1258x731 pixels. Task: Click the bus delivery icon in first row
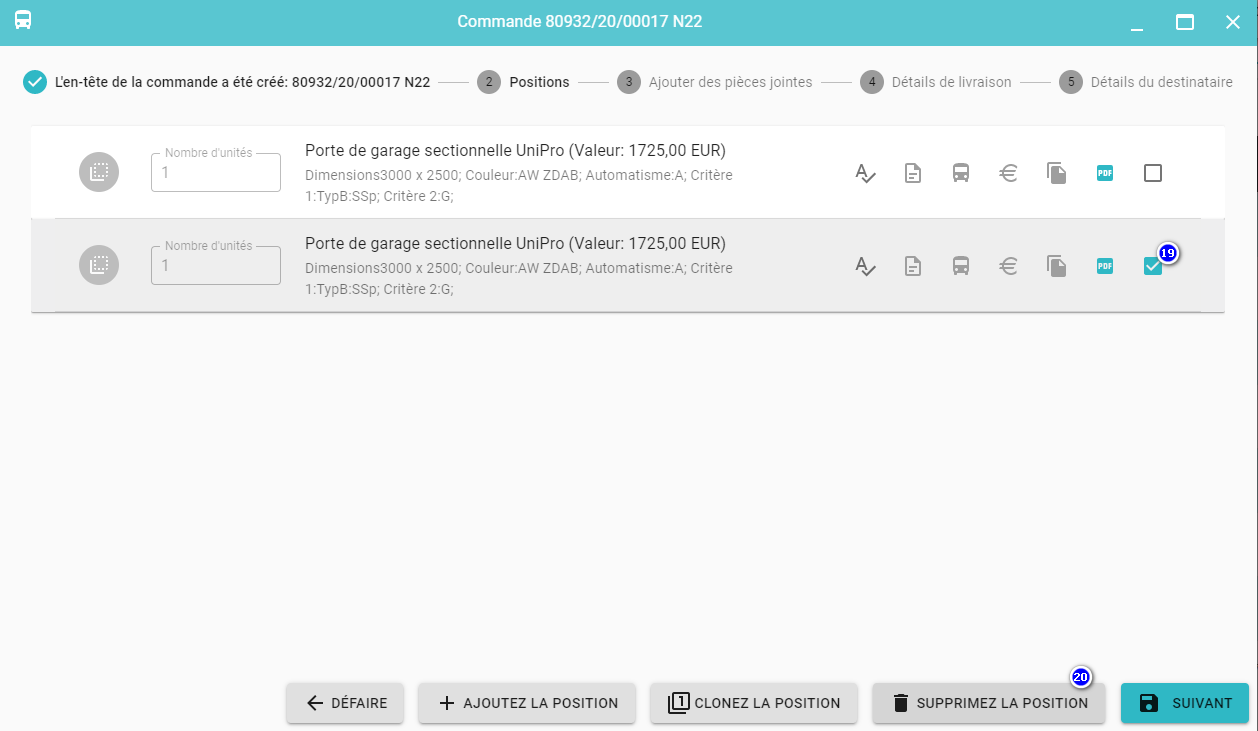[x=961, y=173]
